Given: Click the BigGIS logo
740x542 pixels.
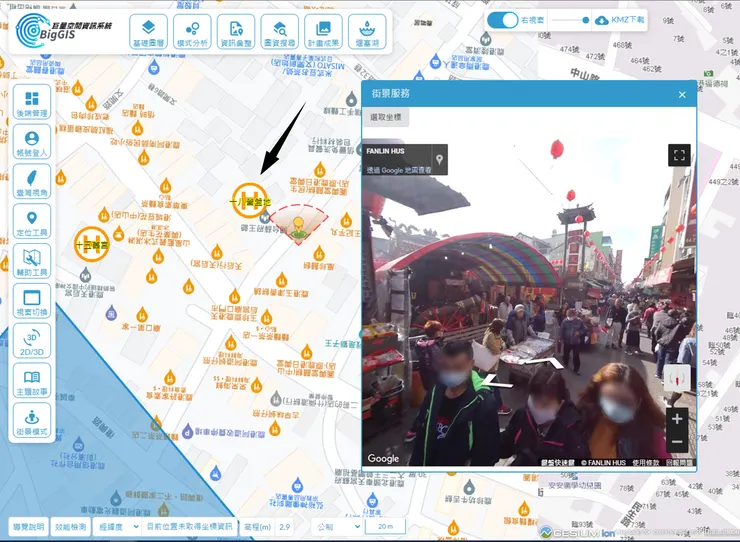Looking at the screenshot, I should pos(62,31).
